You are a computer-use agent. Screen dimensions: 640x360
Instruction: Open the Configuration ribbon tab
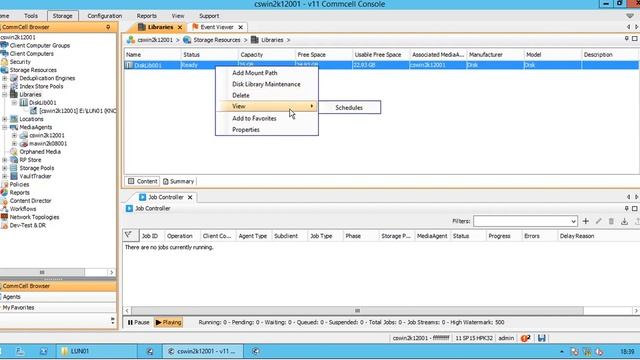pos(104,16)
